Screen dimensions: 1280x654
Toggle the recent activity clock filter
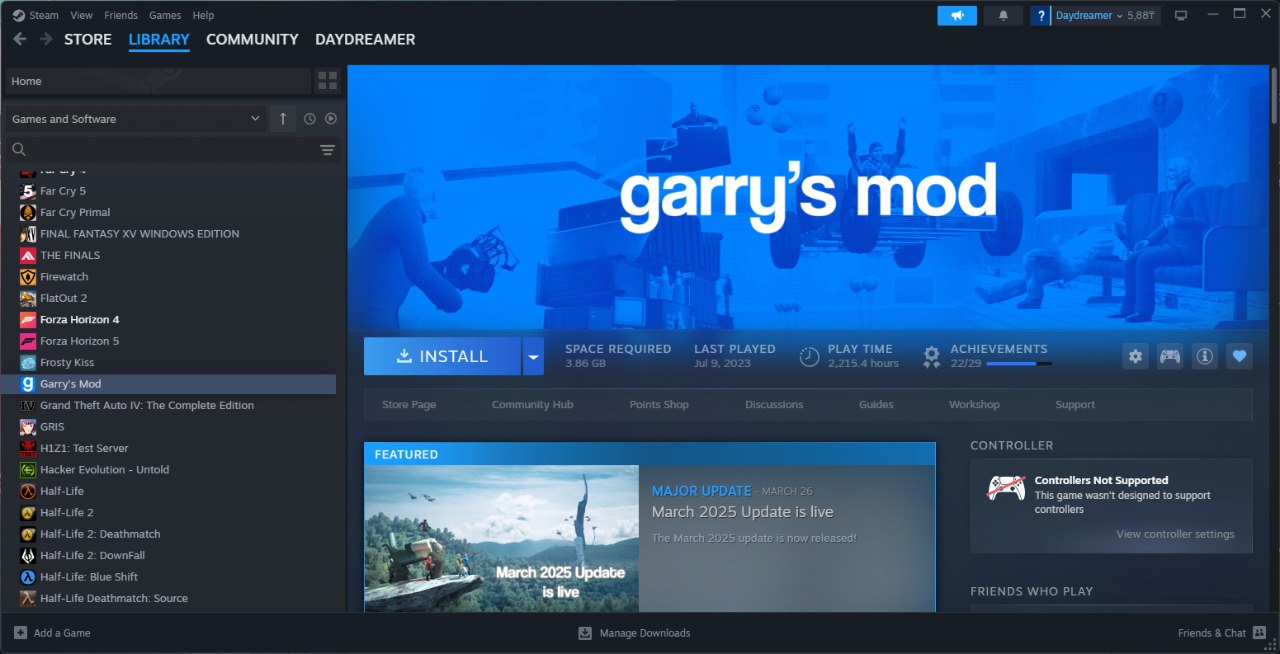coord(310,119)
